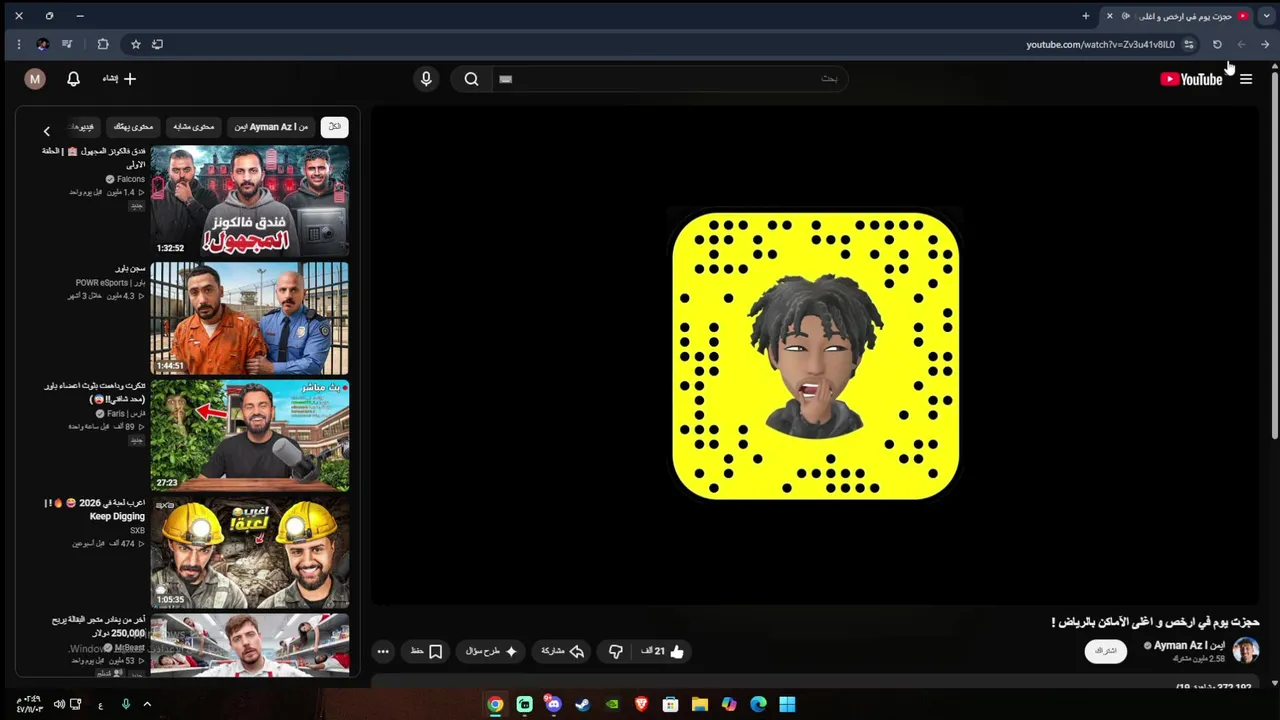Open Discord from the taskbar
This screenshot has width=1280, height=720.
[554, 704]
